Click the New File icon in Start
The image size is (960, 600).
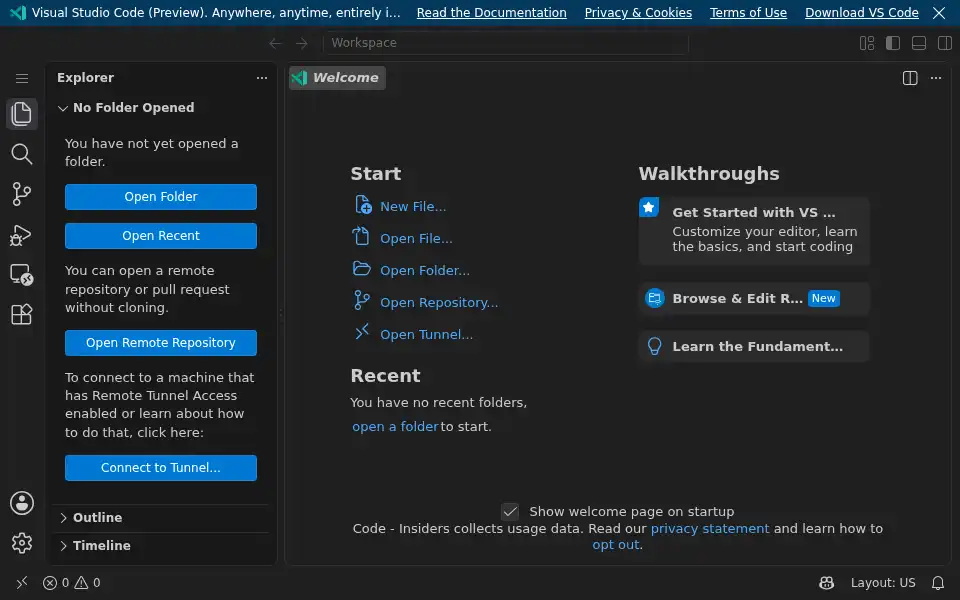pyautogui.click(x=362, y=204)
